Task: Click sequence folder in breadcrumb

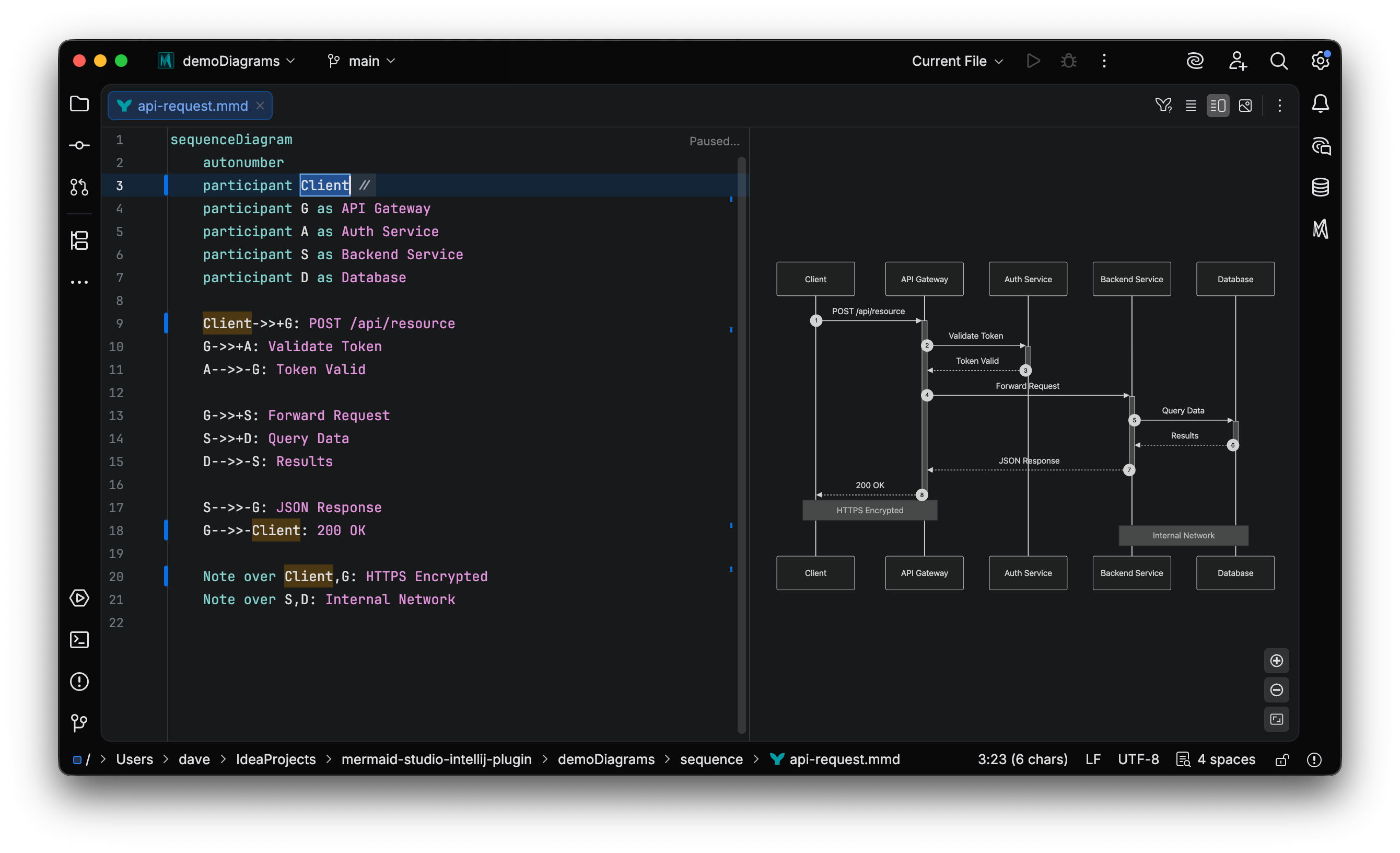Action: [x=711, y=760]
